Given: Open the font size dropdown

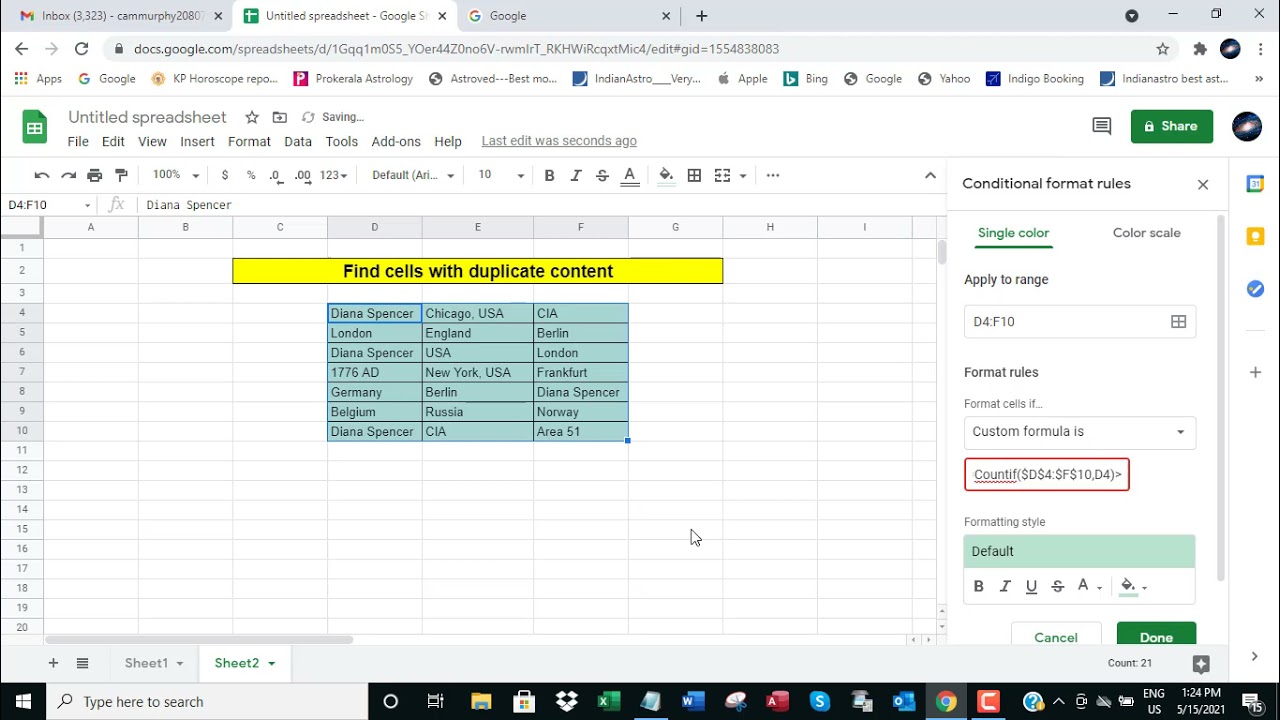Looking at the screenshot, I should pos(500,175).
